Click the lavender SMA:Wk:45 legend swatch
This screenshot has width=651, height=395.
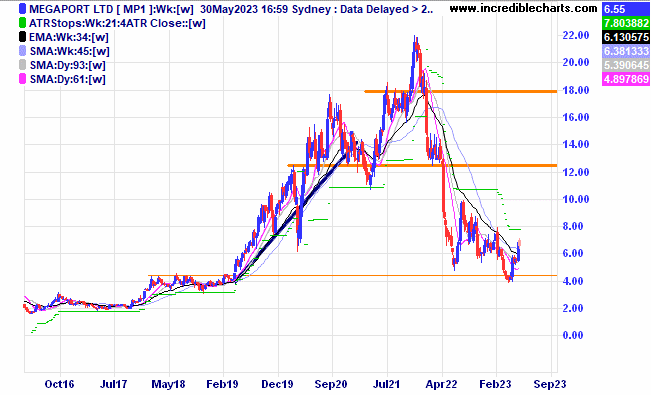22,51
